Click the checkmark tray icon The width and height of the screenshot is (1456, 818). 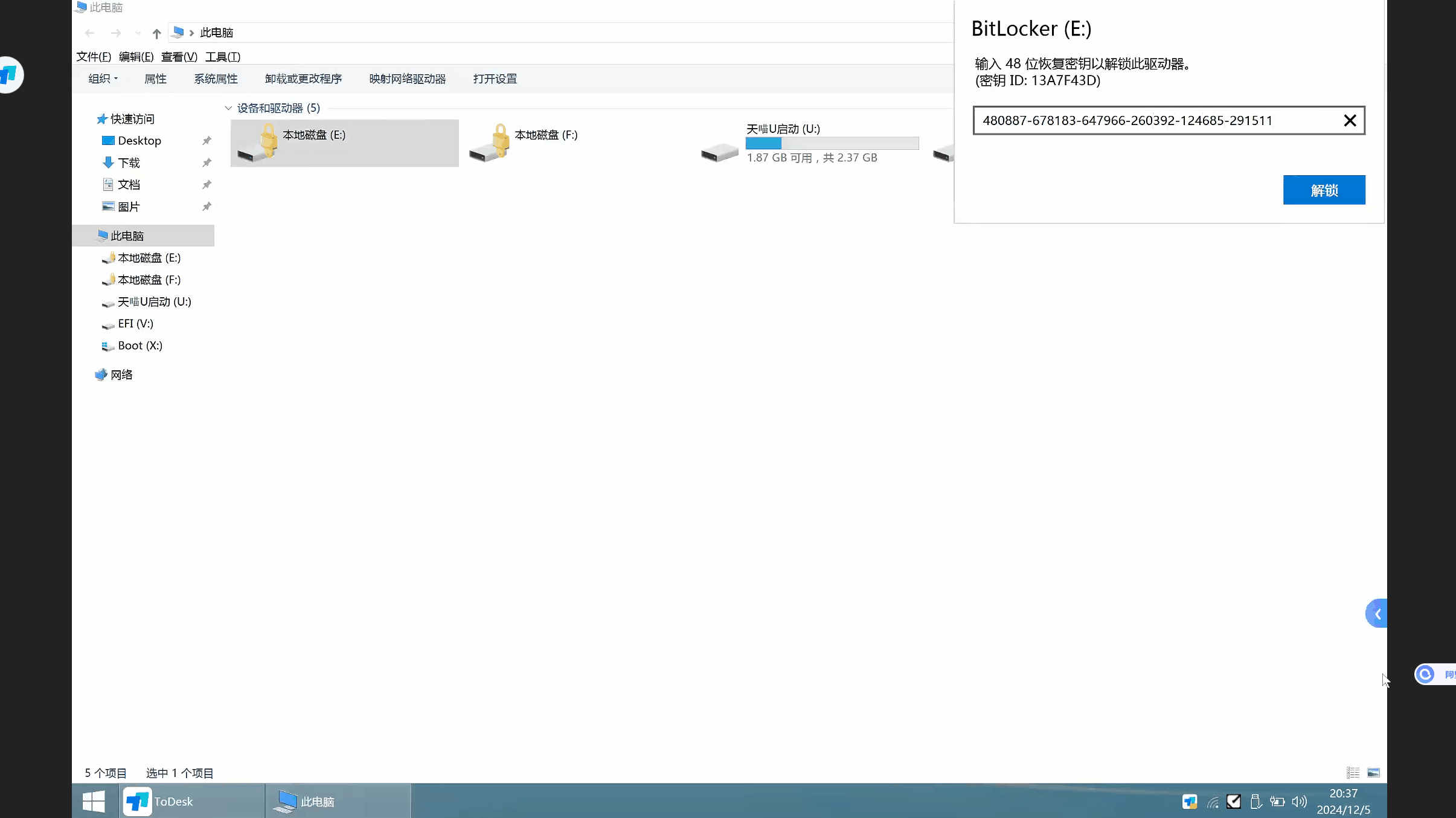pos(1234,802)
